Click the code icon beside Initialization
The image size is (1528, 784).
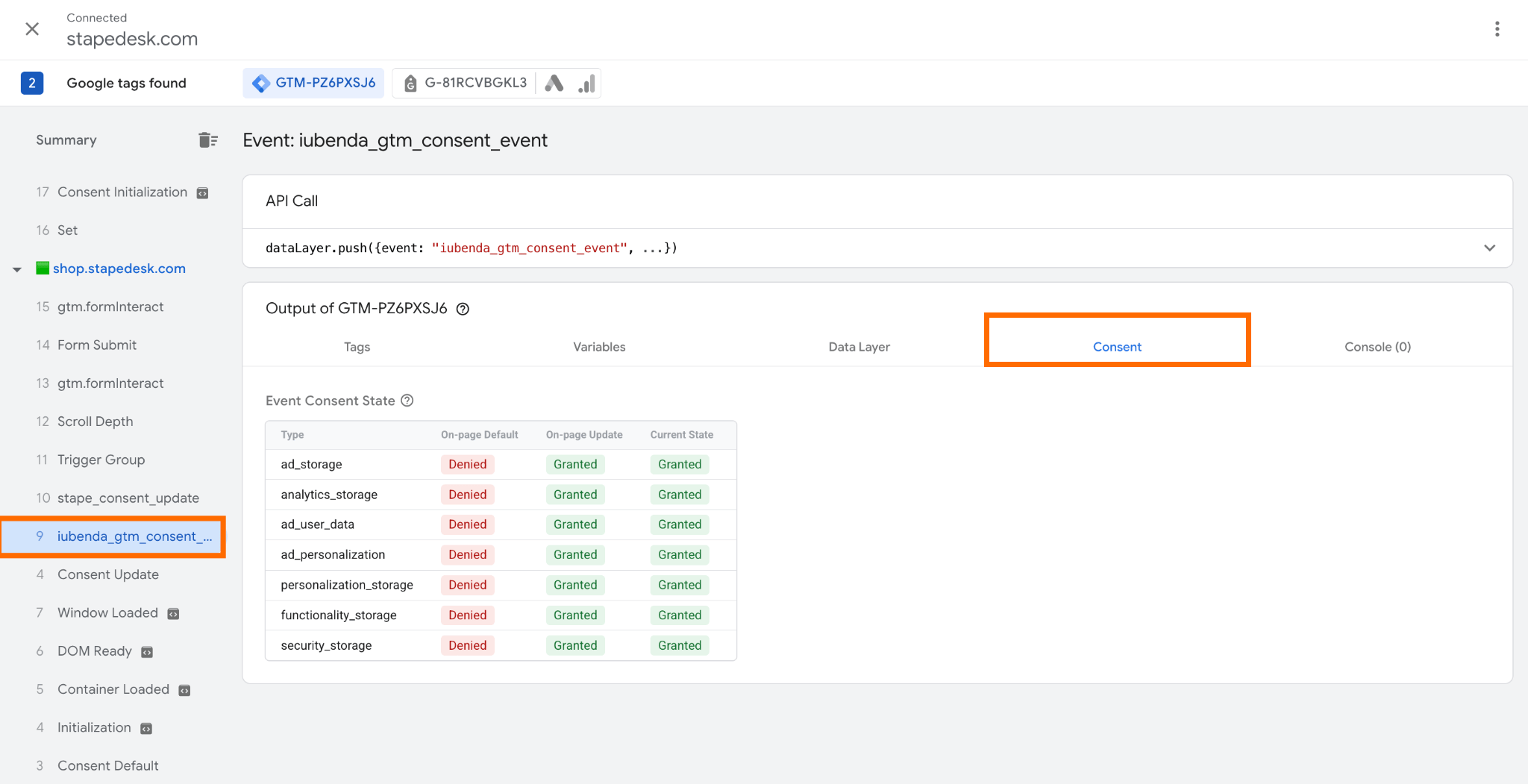pyautogui.click(x=146, y=729)
